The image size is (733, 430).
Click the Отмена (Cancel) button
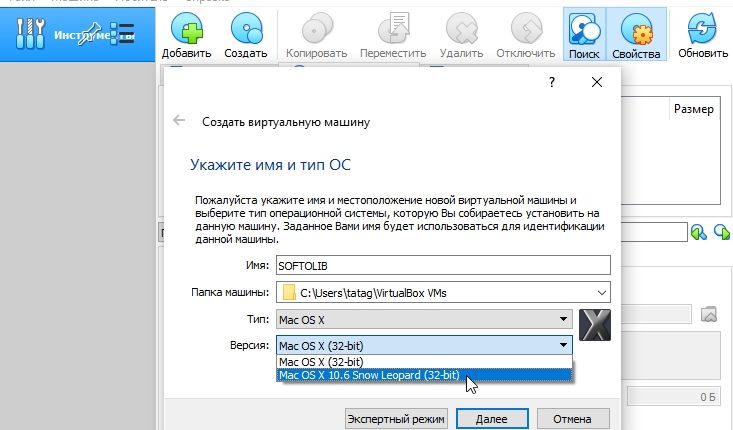coord(573,419)
